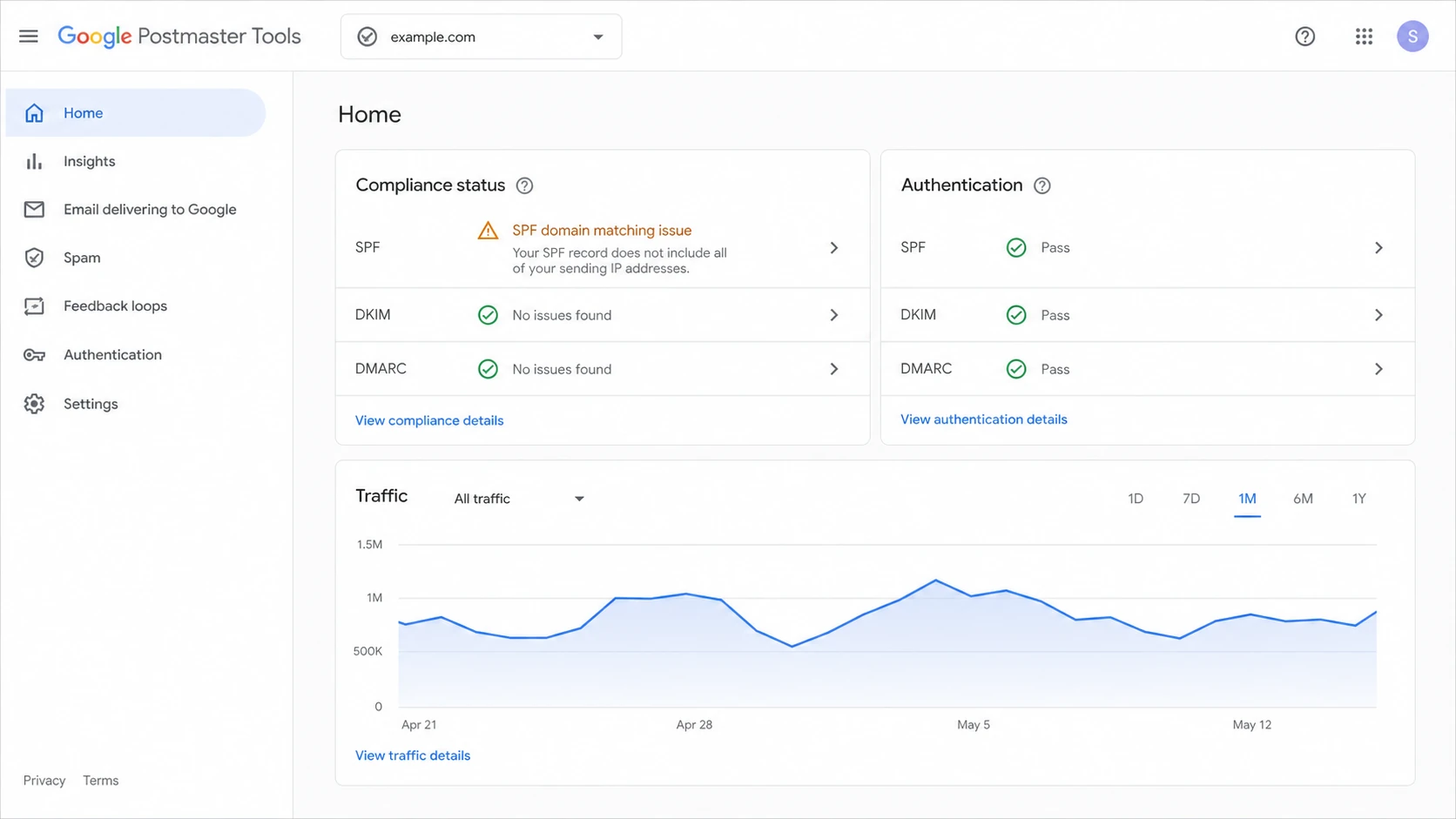
Task: Click the 1.5M y-axis label
Action: click(369, 545)
